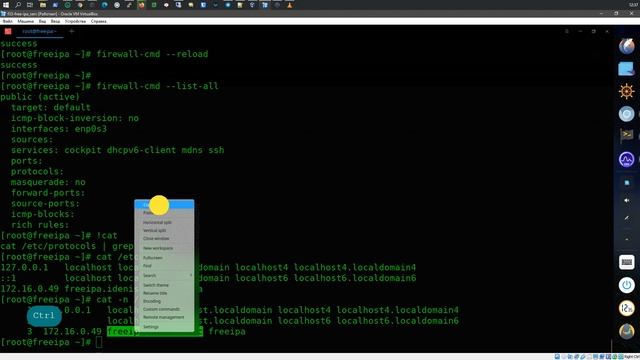Click 'interfaces: enp0s3' line
Viewport: 640px width, 360px height.
(x=59, y=129)
